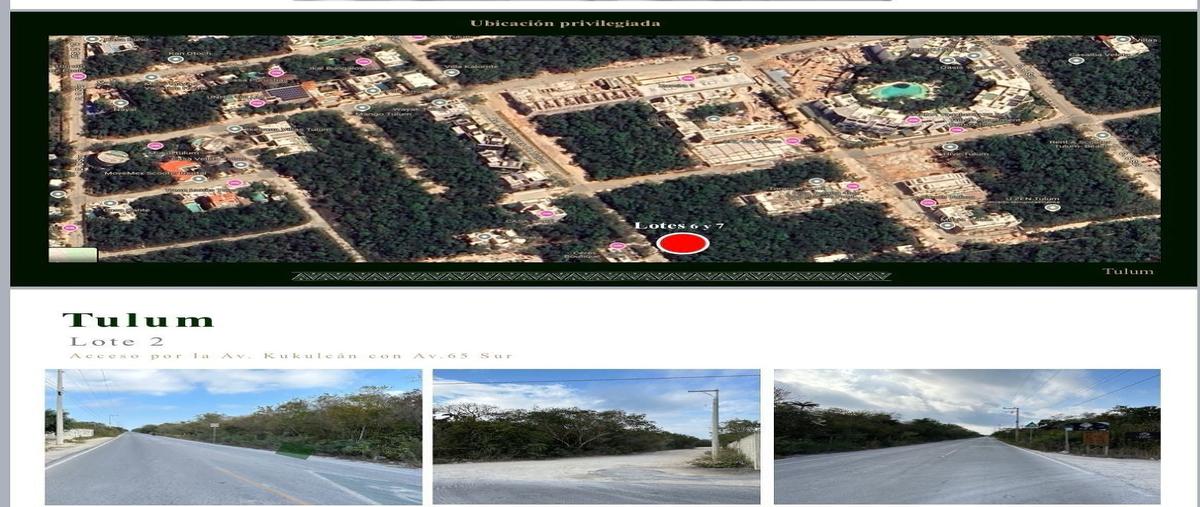Click the Lotes 6 y 7 label text

[x=680, y=226]
